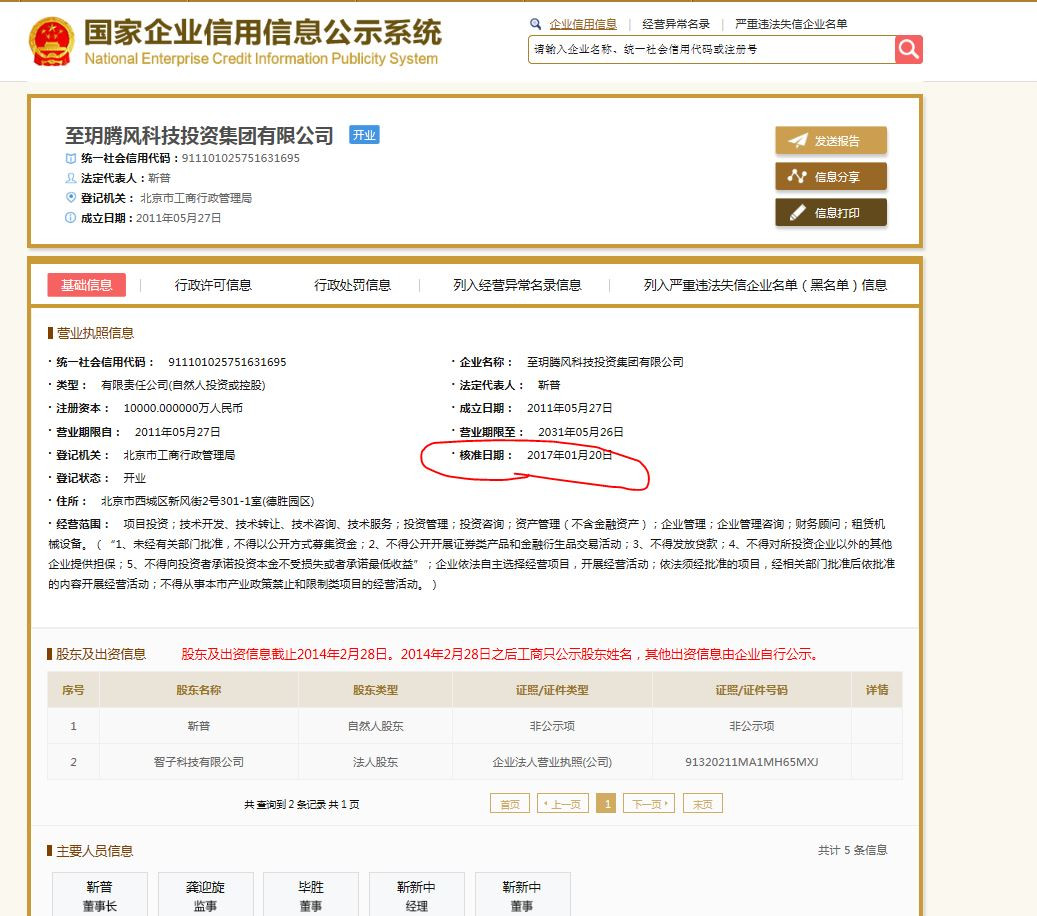Click the 序号 column header
1037x916 pixels.
pos(73,690)
